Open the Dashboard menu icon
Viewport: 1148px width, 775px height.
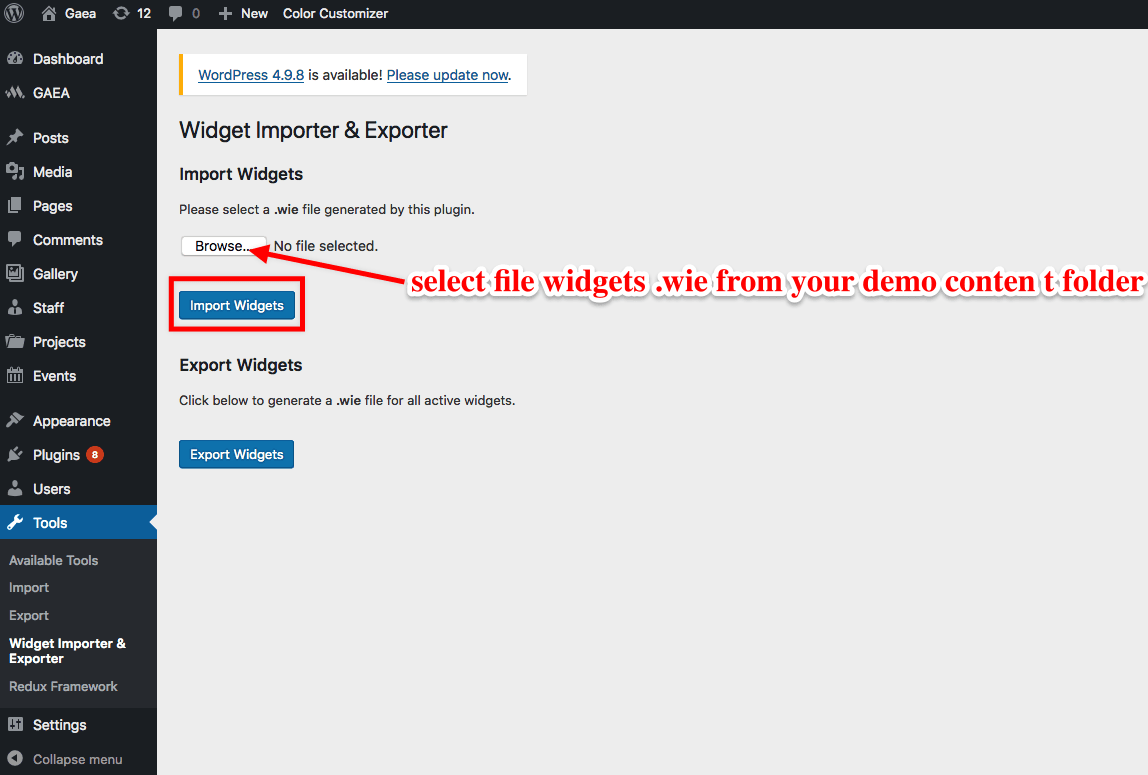[x=15, y=59]
